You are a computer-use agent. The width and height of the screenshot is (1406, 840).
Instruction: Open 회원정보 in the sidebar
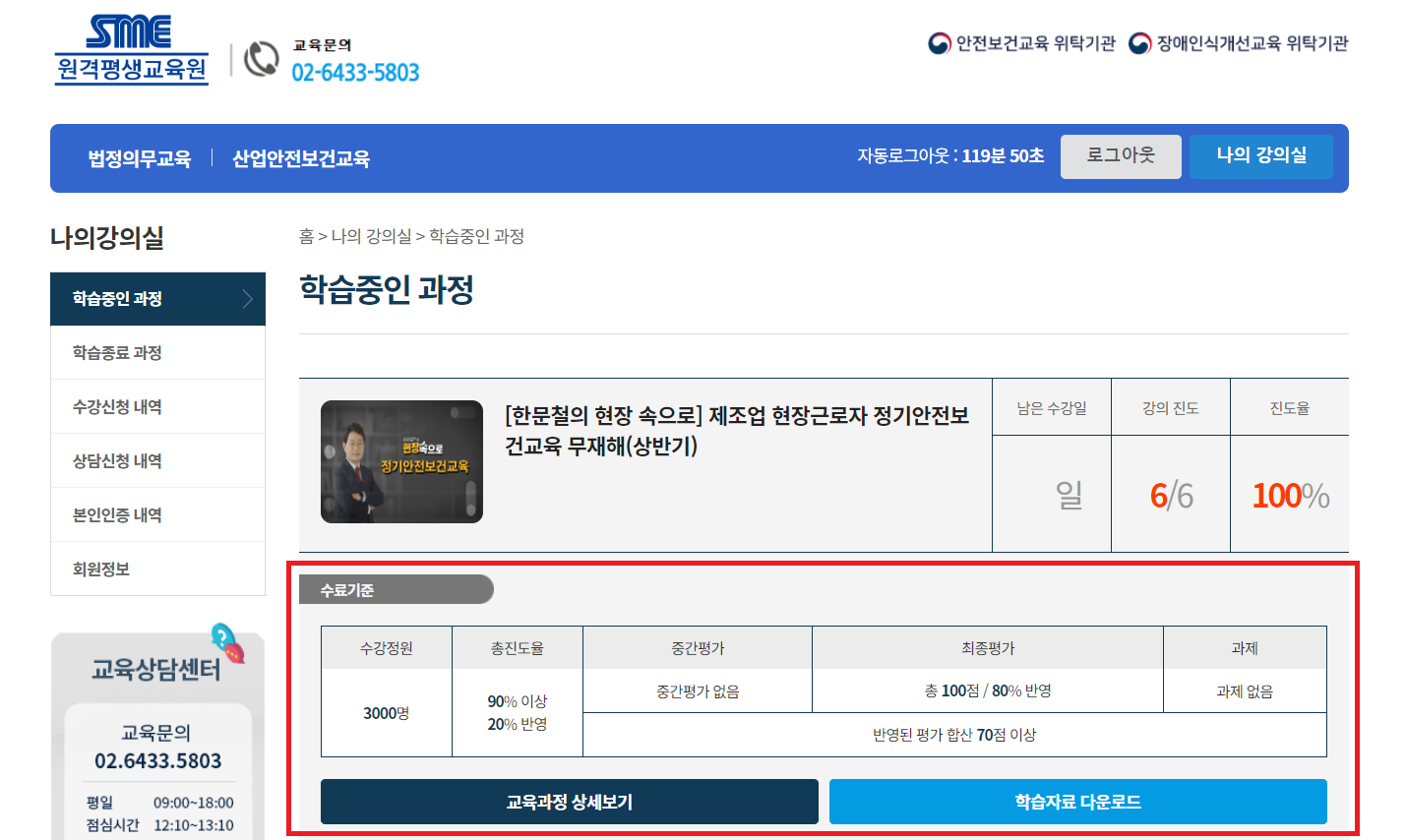point(101,570)
